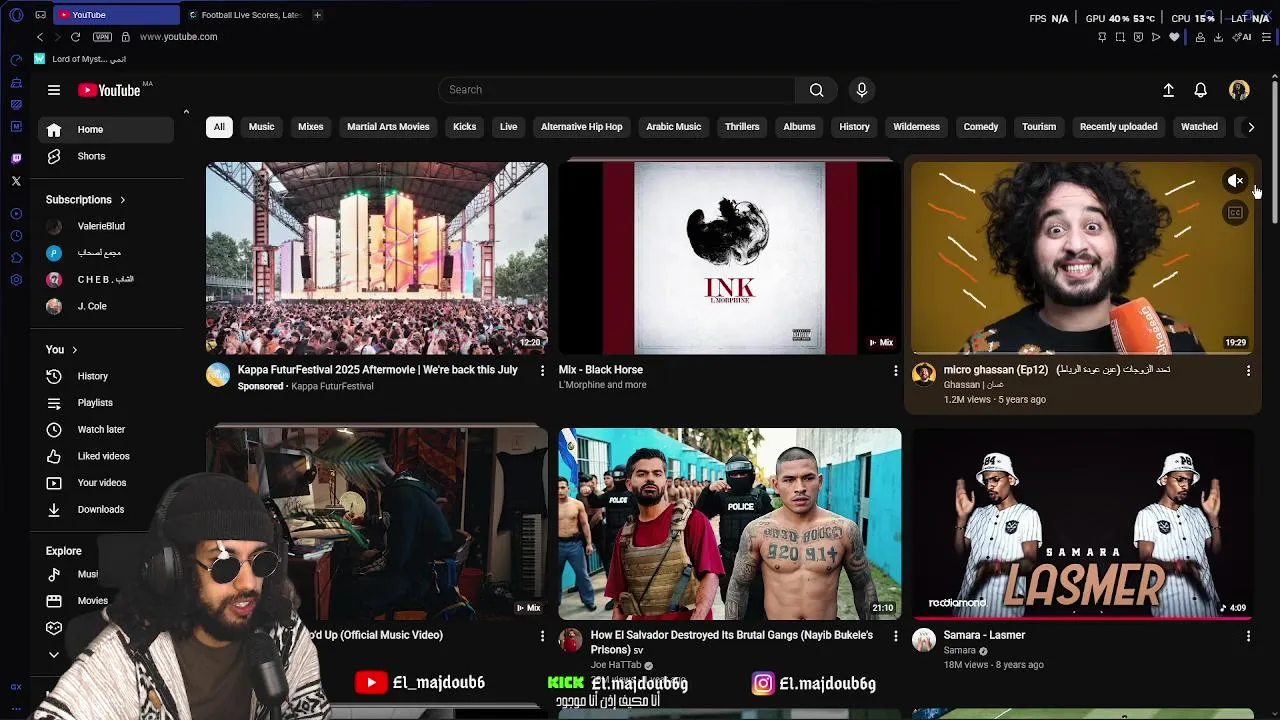Open more options for micro ghassan video

(x=1248, y=371)
